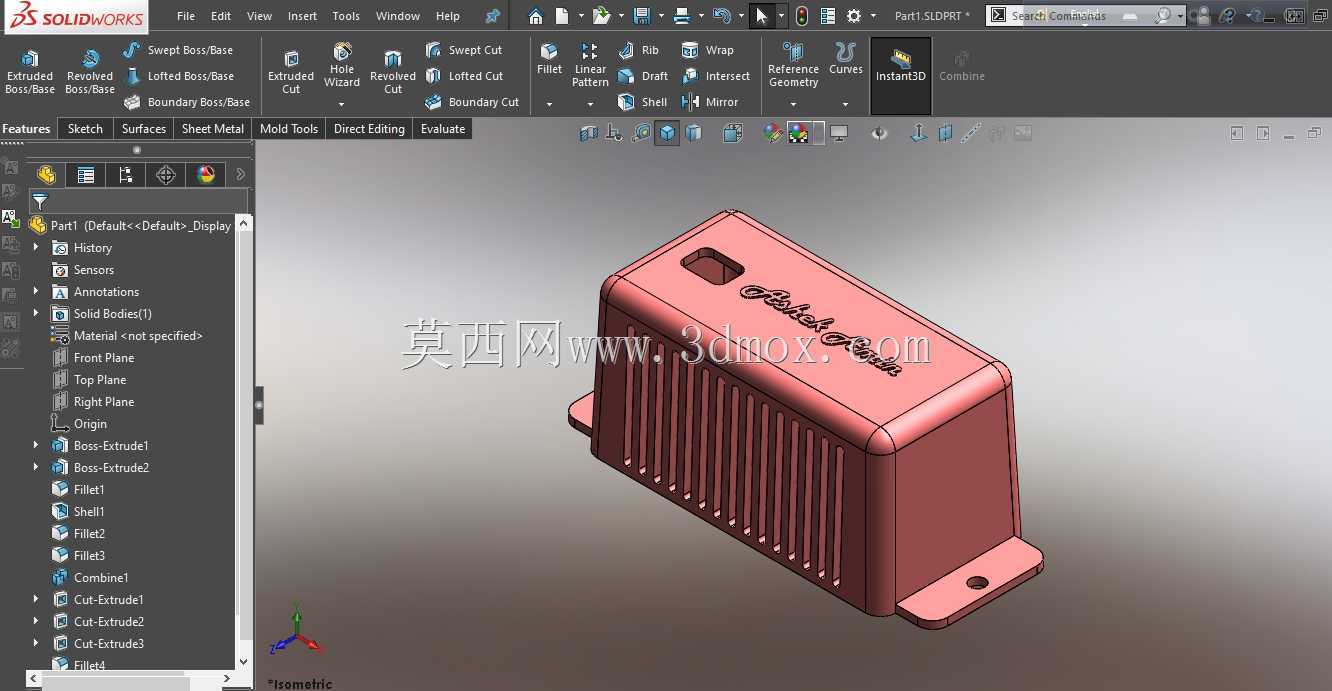Choose Boundary Cut
The width and height of the screenshot is (1332, 691).
pyautogui.click(x=472, y=102)
